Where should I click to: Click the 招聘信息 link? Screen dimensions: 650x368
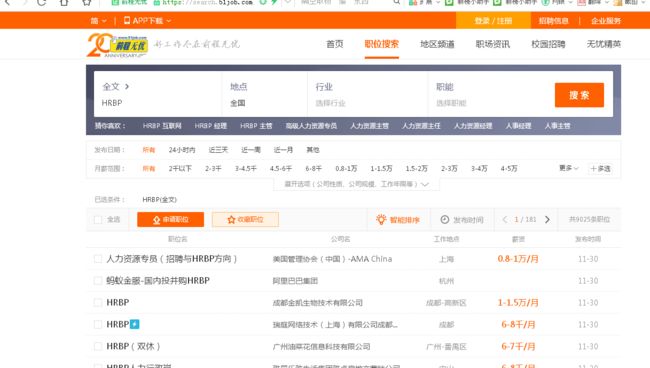[x=553, y=21]
